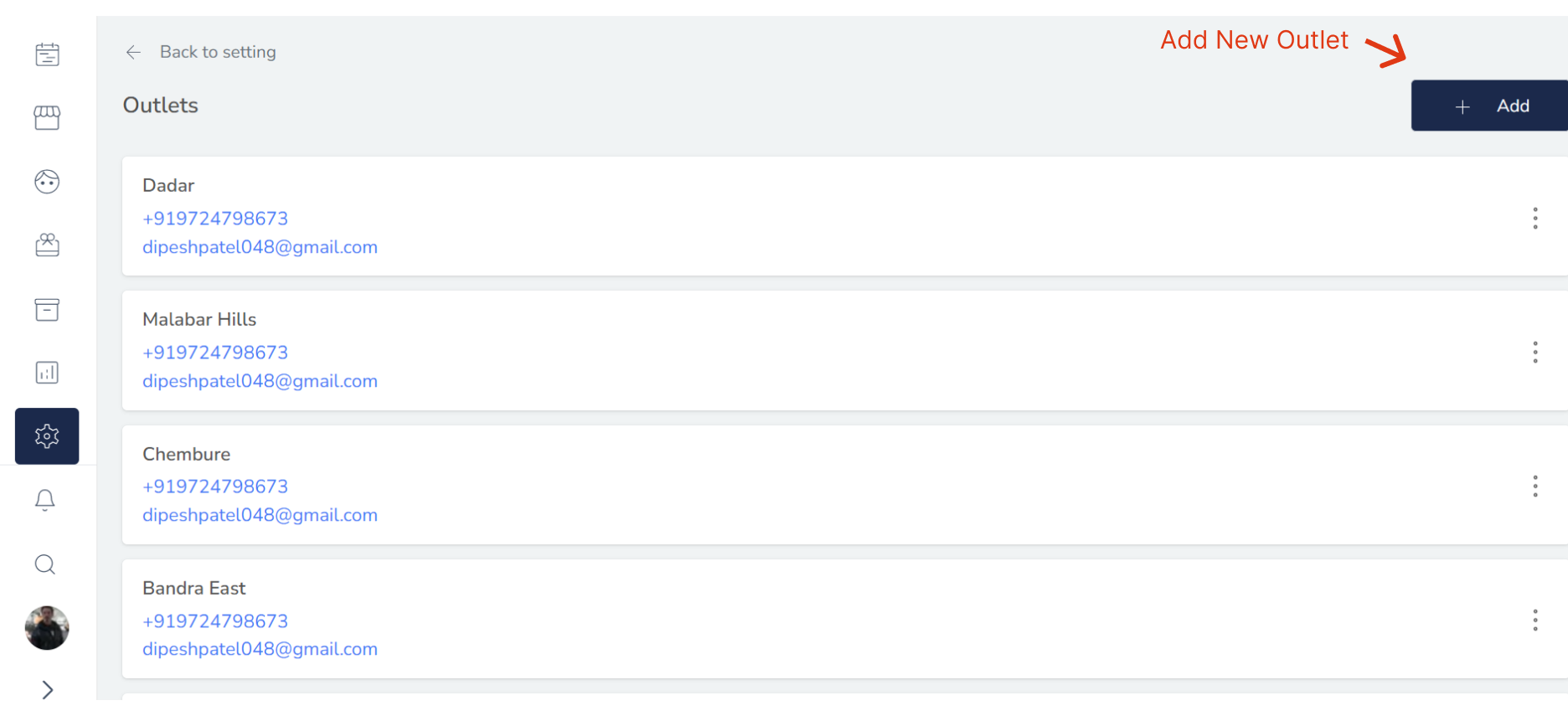The image size is (1568, 716).
Task: Open notifications via the bell icon
Action: coord(45,499)
